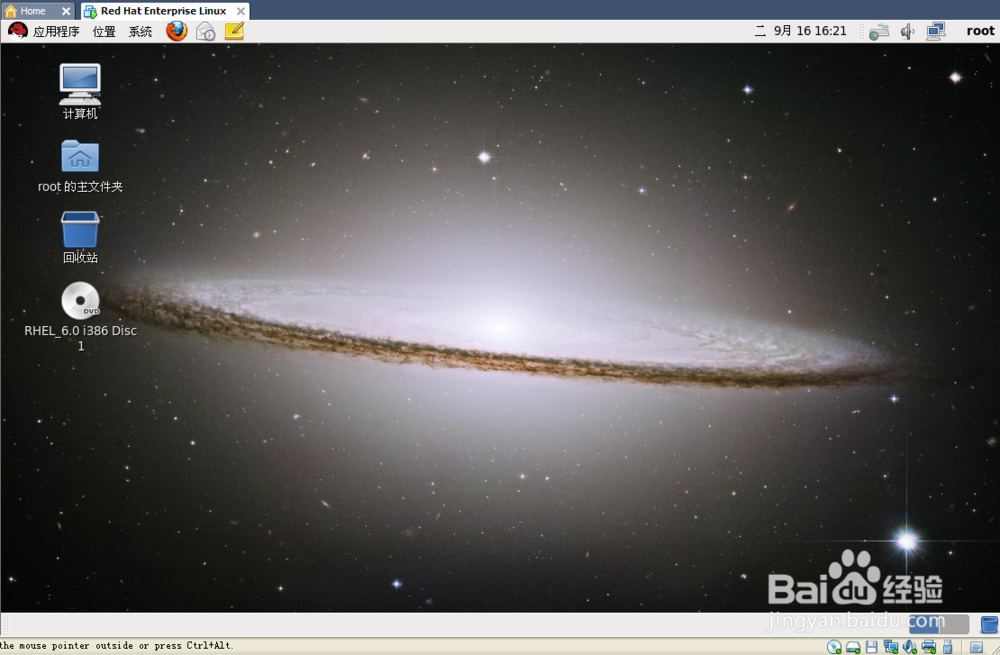Click VMware CD/DVD device status icon

click(x=834, y=647)
